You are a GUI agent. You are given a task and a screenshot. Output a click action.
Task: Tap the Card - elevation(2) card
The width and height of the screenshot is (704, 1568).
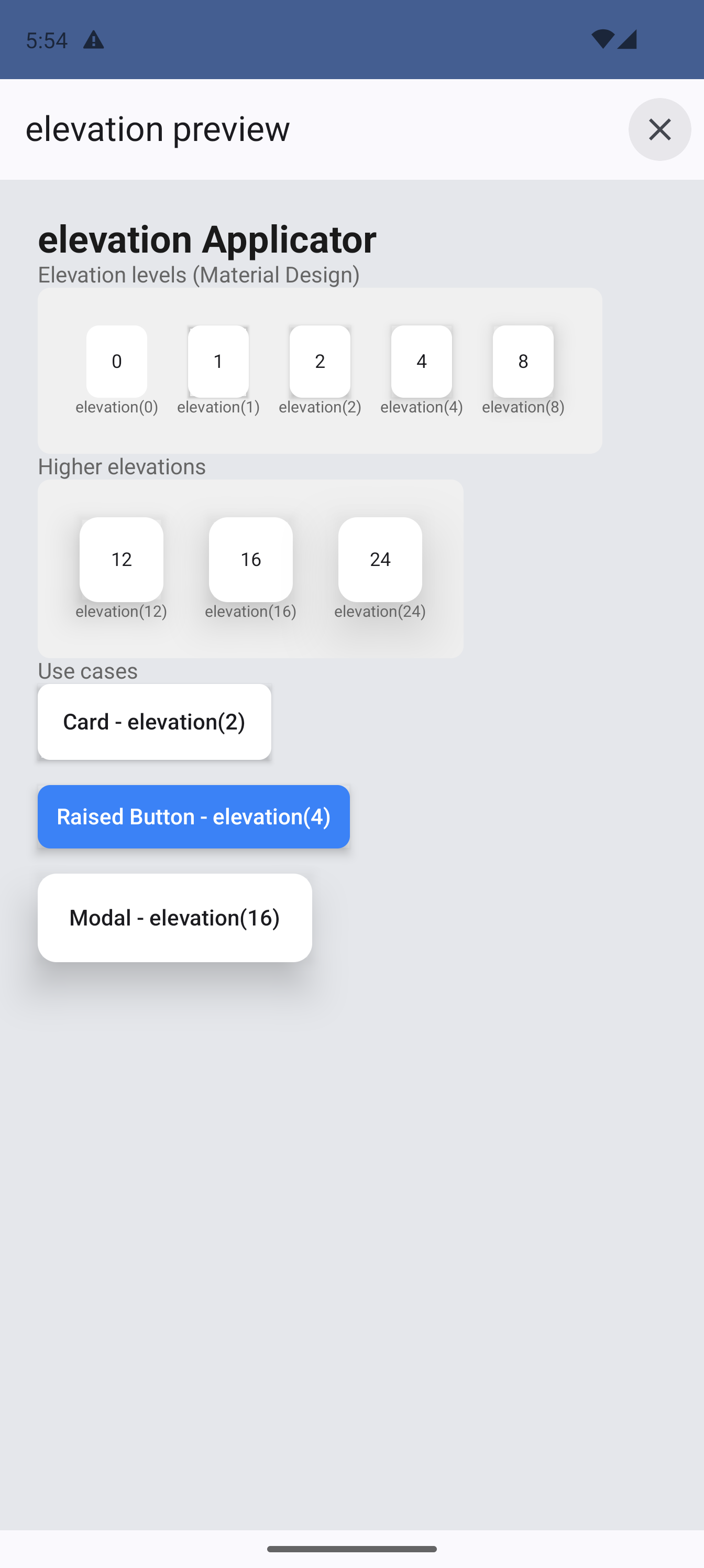coord(155,721)
